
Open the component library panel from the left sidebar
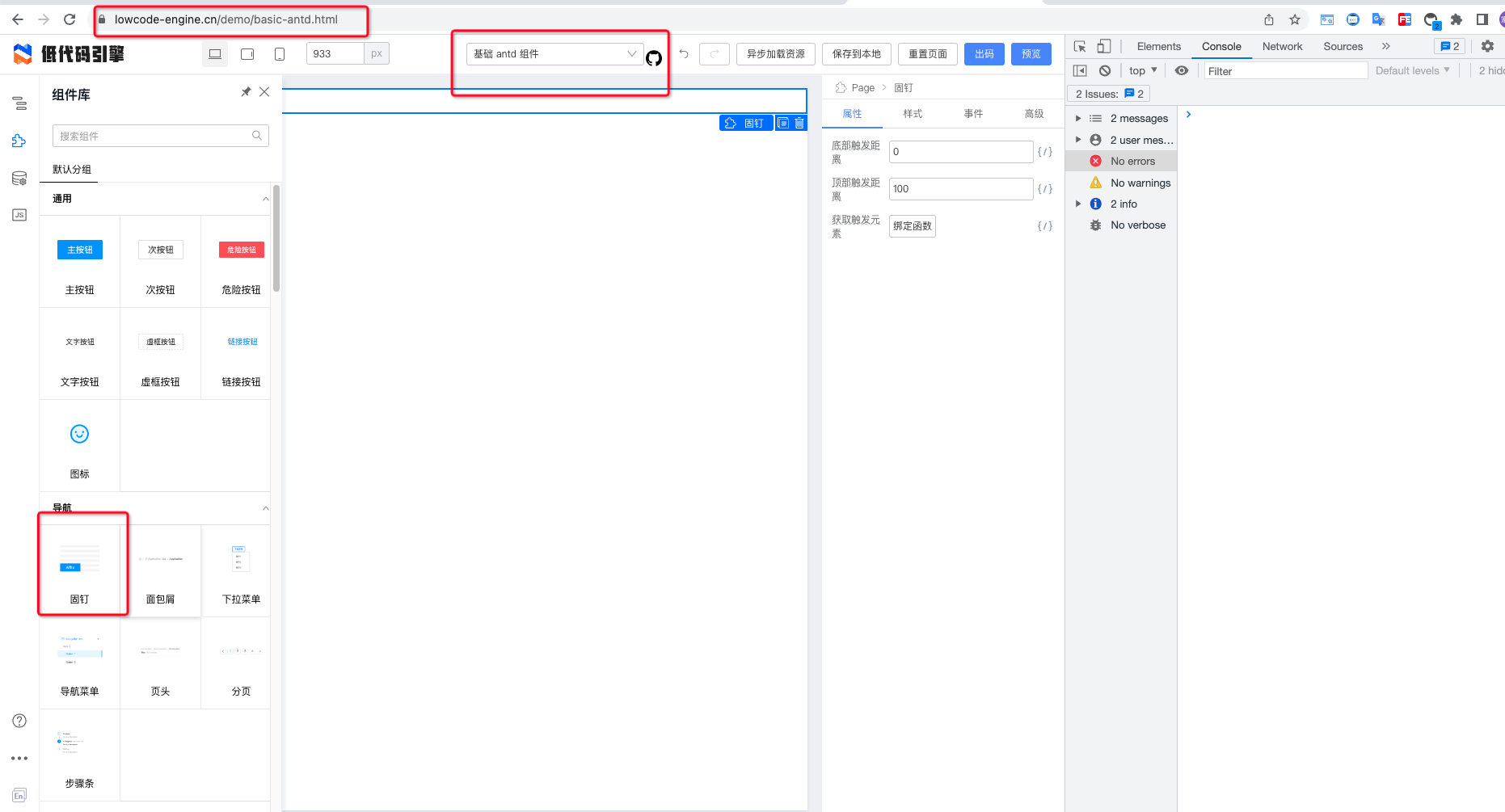(x=19, y=140)
